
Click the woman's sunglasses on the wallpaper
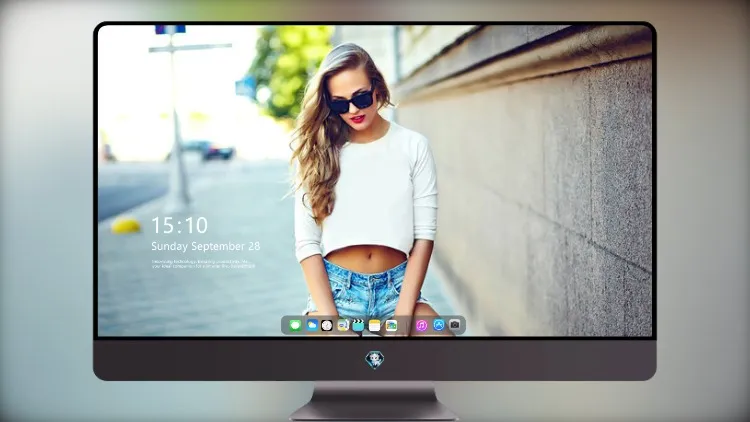point(352,101)
